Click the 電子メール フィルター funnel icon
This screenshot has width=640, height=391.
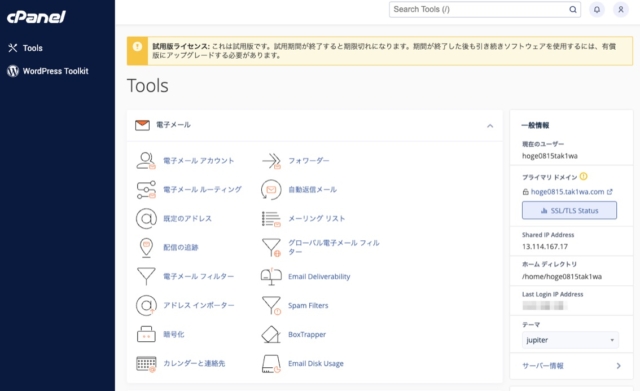click(146, 276)
